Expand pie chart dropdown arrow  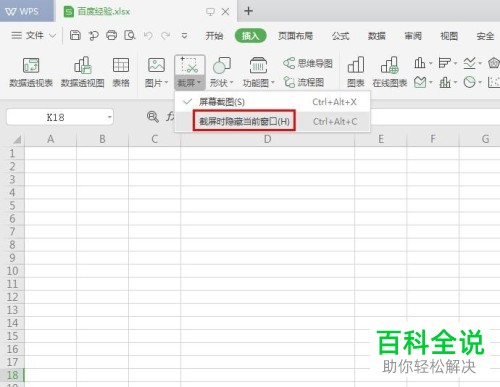480,82
